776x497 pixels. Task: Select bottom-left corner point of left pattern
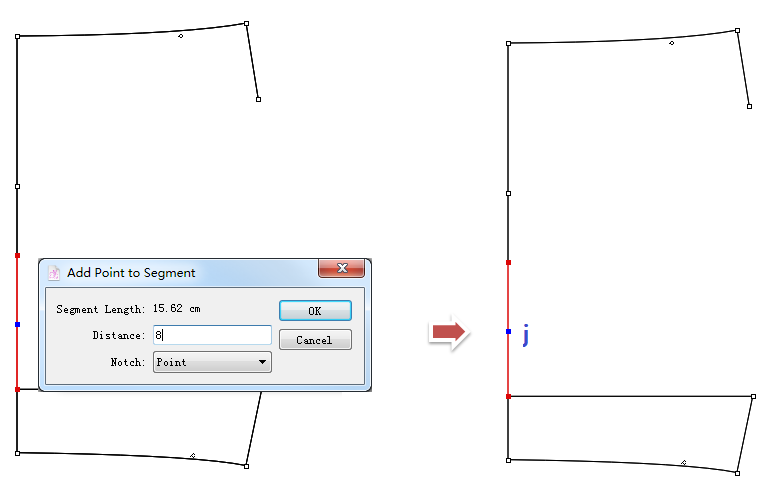coord(18,453)
